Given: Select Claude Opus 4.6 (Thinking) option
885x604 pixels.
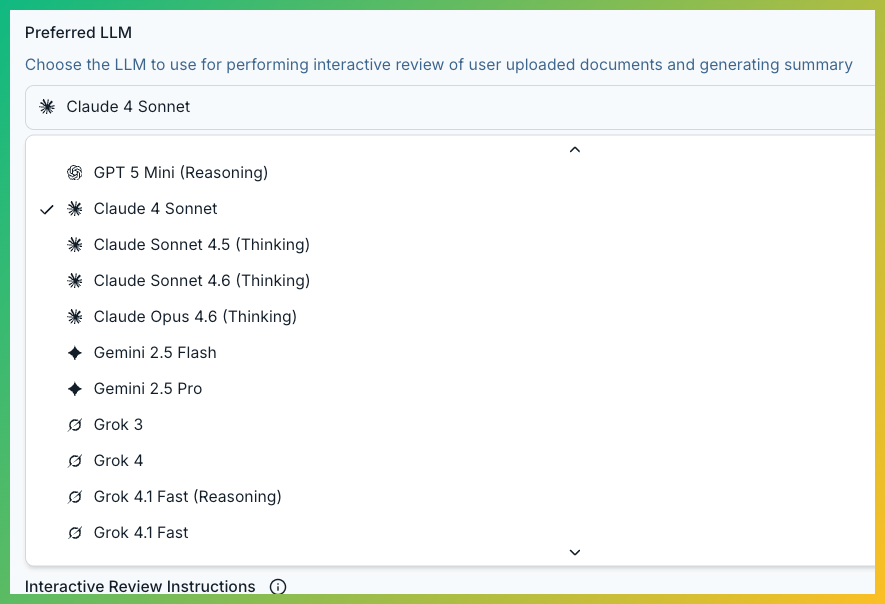Looking at the screenshot, I should coord(195,317).
